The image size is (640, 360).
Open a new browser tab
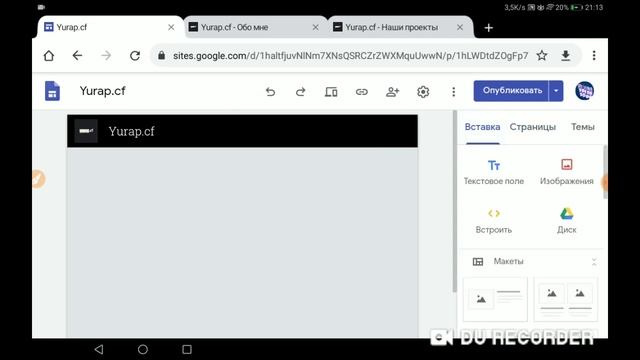click(489, 28)
